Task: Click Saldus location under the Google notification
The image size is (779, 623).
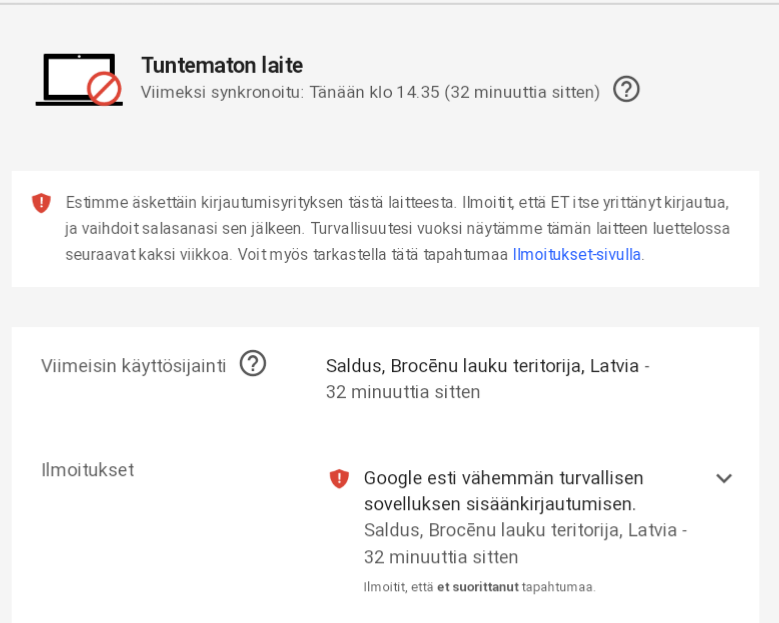Action: coord(521,530)
